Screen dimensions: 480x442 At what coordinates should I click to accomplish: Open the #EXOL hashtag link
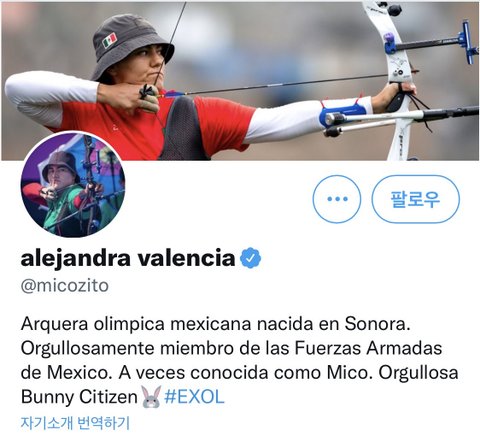(x=194, y=397)
